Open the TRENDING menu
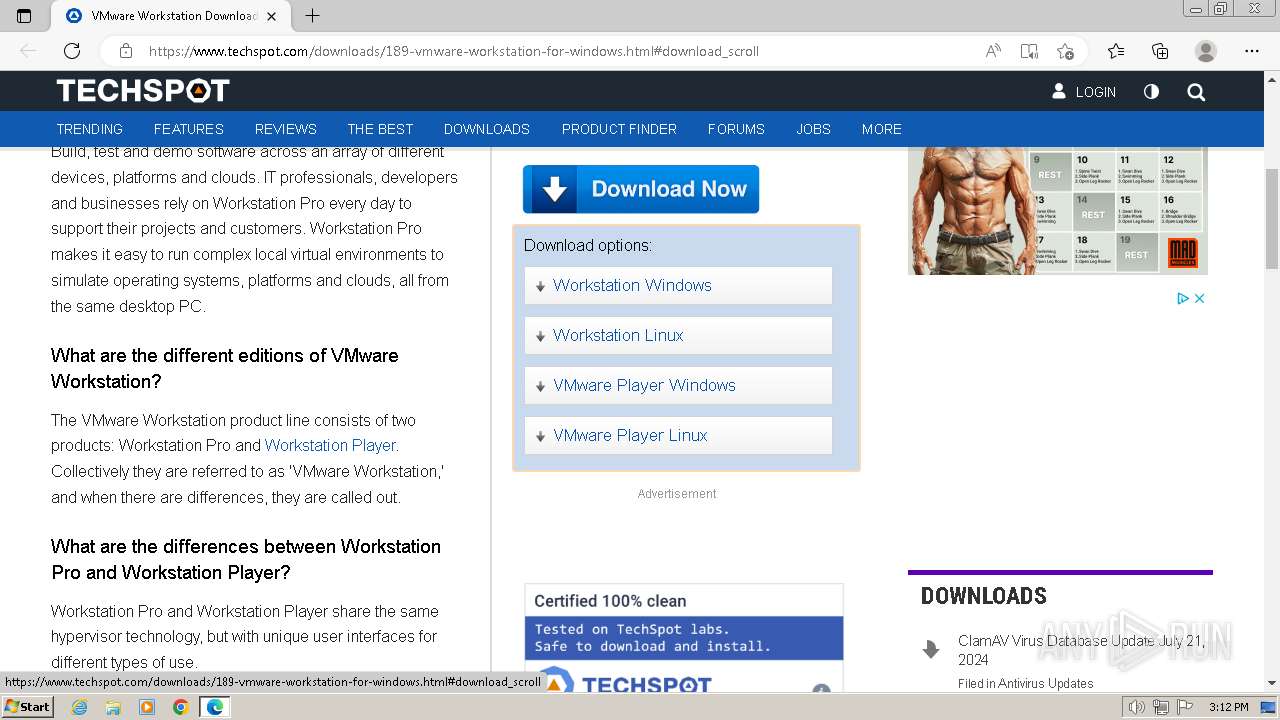Viewport: 1280px width, 720px height. (x=89, y=129)
